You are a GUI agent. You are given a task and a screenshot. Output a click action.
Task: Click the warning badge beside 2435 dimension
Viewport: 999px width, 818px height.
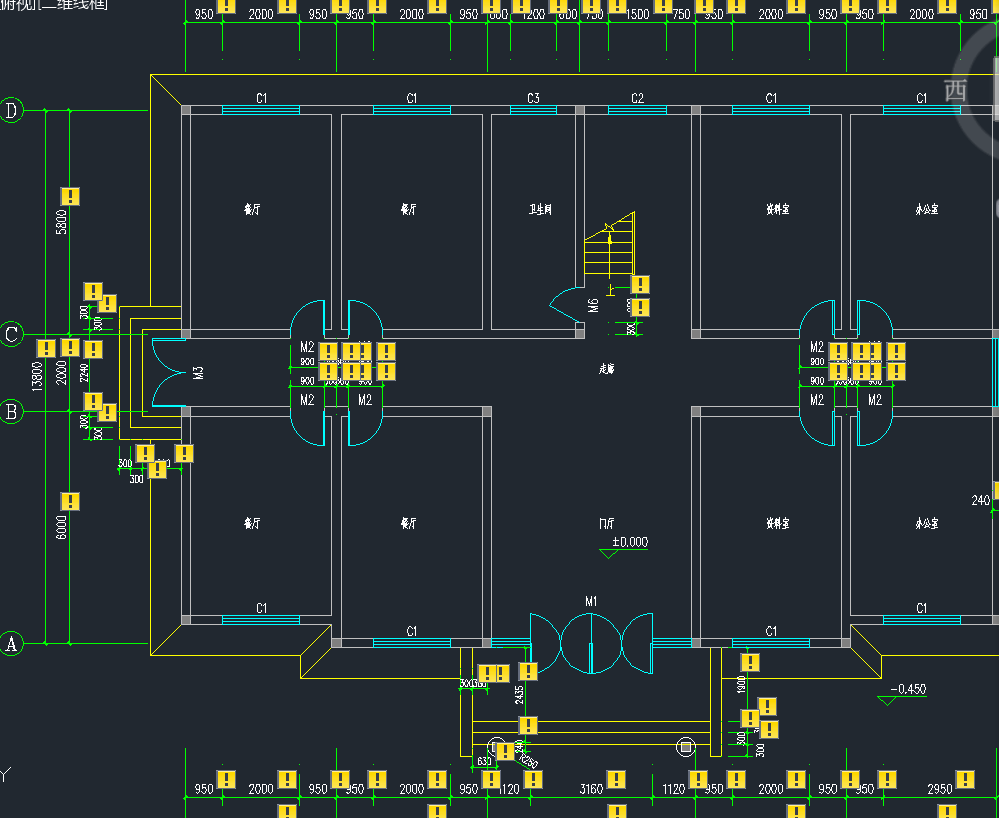coord(528,671)
